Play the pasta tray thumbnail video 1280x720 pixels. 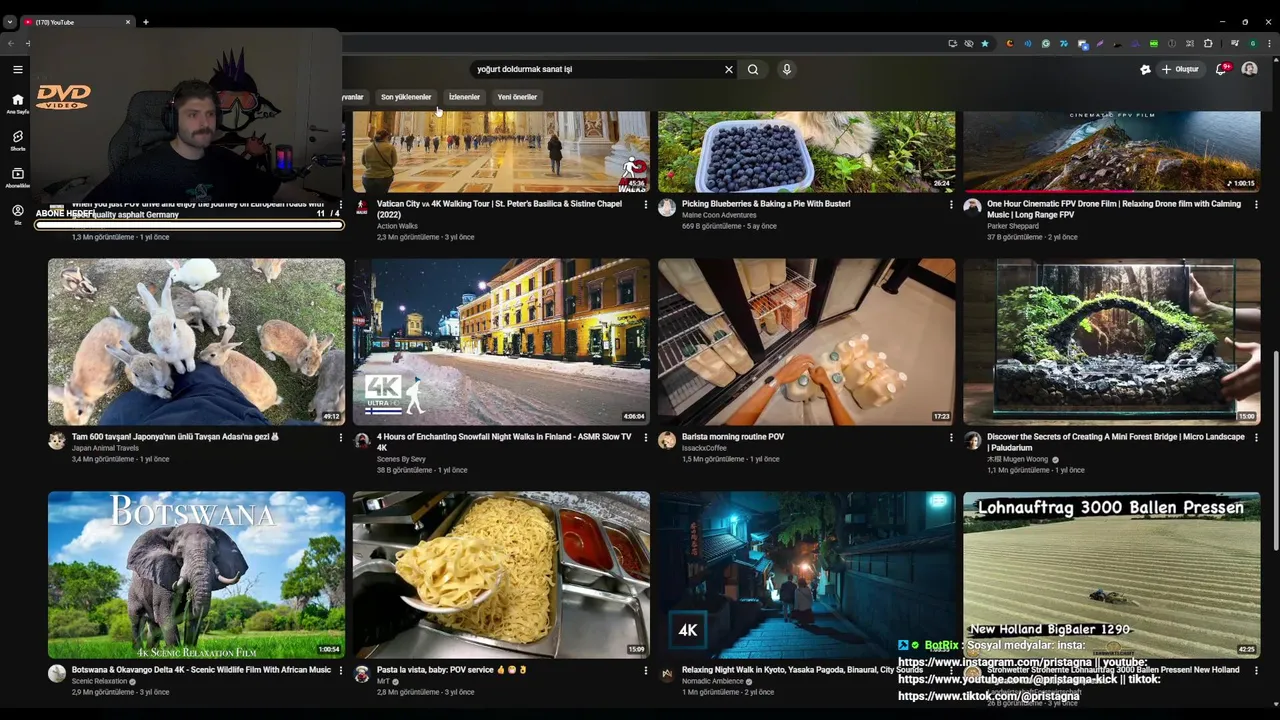click(501, 575)
